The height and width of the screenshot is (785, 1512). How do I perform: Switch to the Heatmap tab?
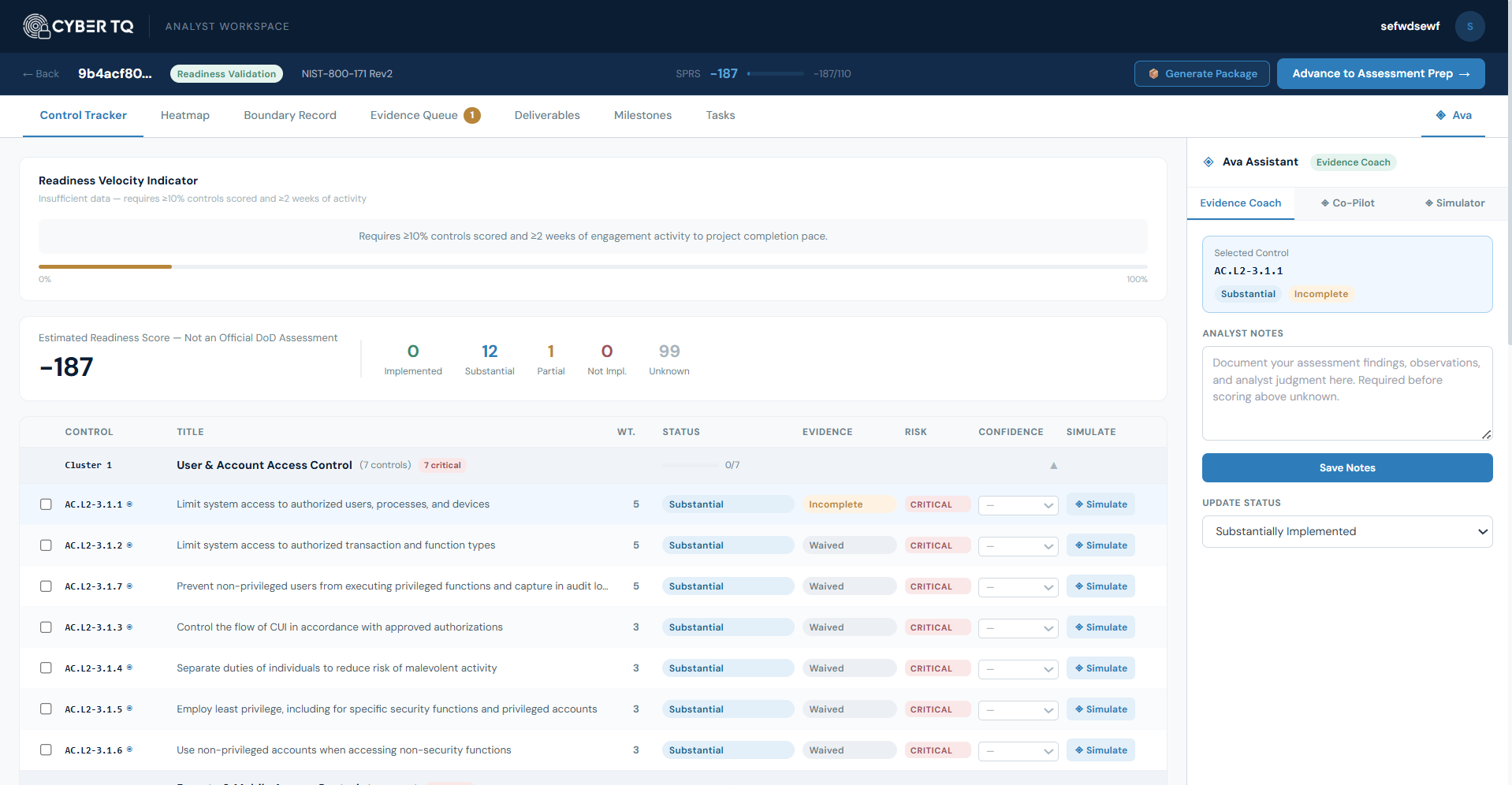click(x=185, y=115)
